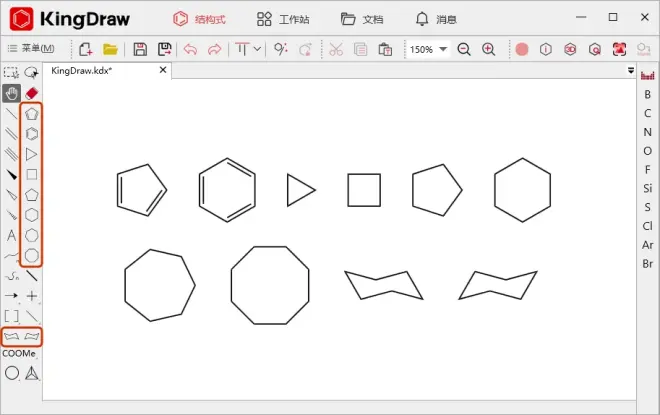Screen dimensions: 660x415
Task: Pick the triple bond tool
Action: 11,154
